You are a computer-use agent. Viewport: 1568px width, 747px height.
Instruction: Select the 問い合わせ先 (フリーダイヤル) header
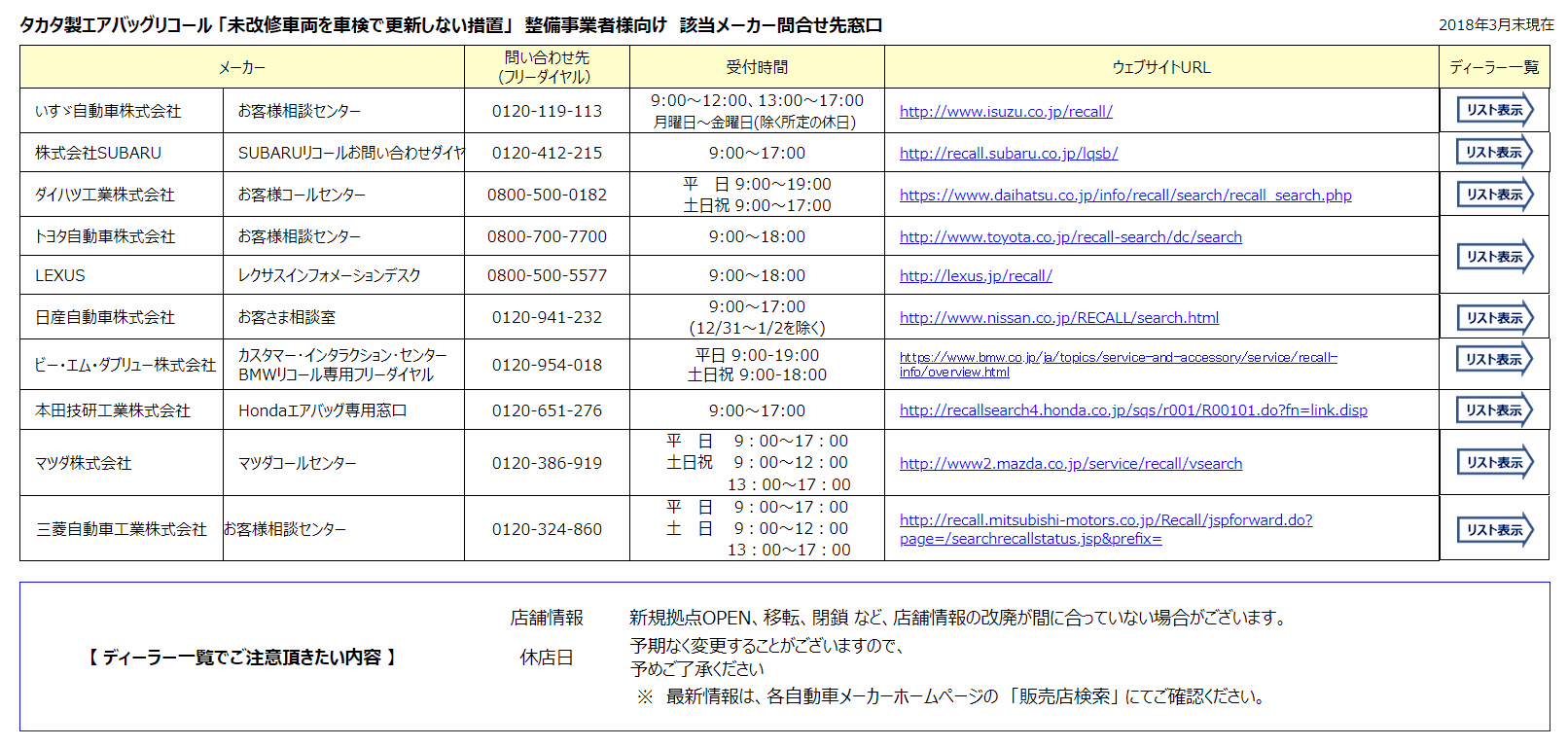click(547, 67)
